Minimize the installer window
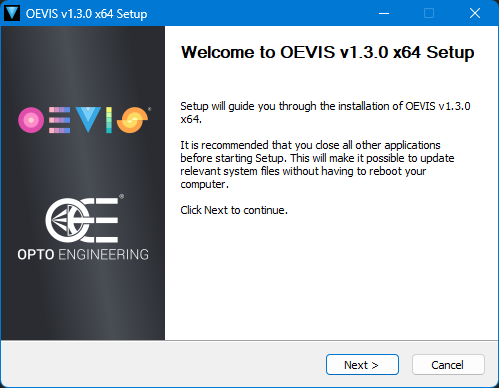Viewport: 499px width, 388px height. pos(384,13)
